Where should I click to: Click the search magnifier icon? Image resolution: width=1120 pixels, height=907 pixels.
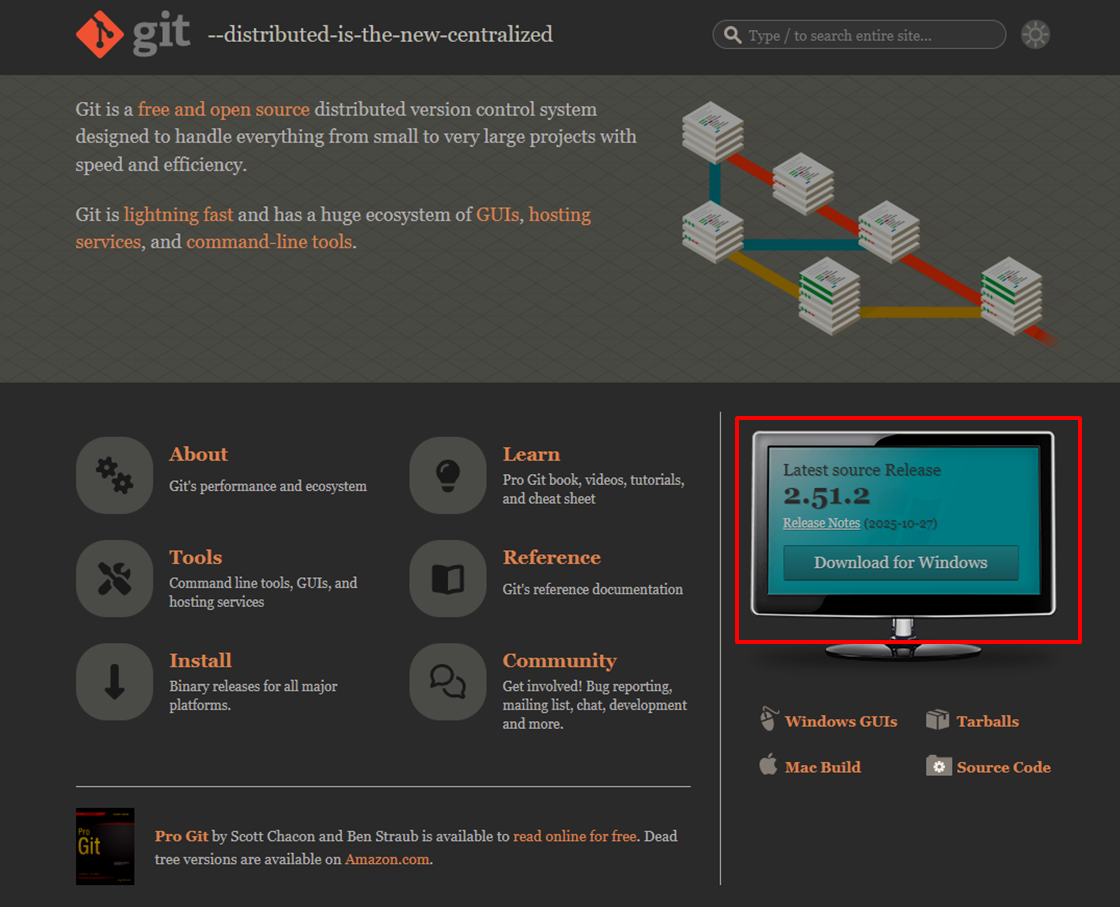point(732,35)
